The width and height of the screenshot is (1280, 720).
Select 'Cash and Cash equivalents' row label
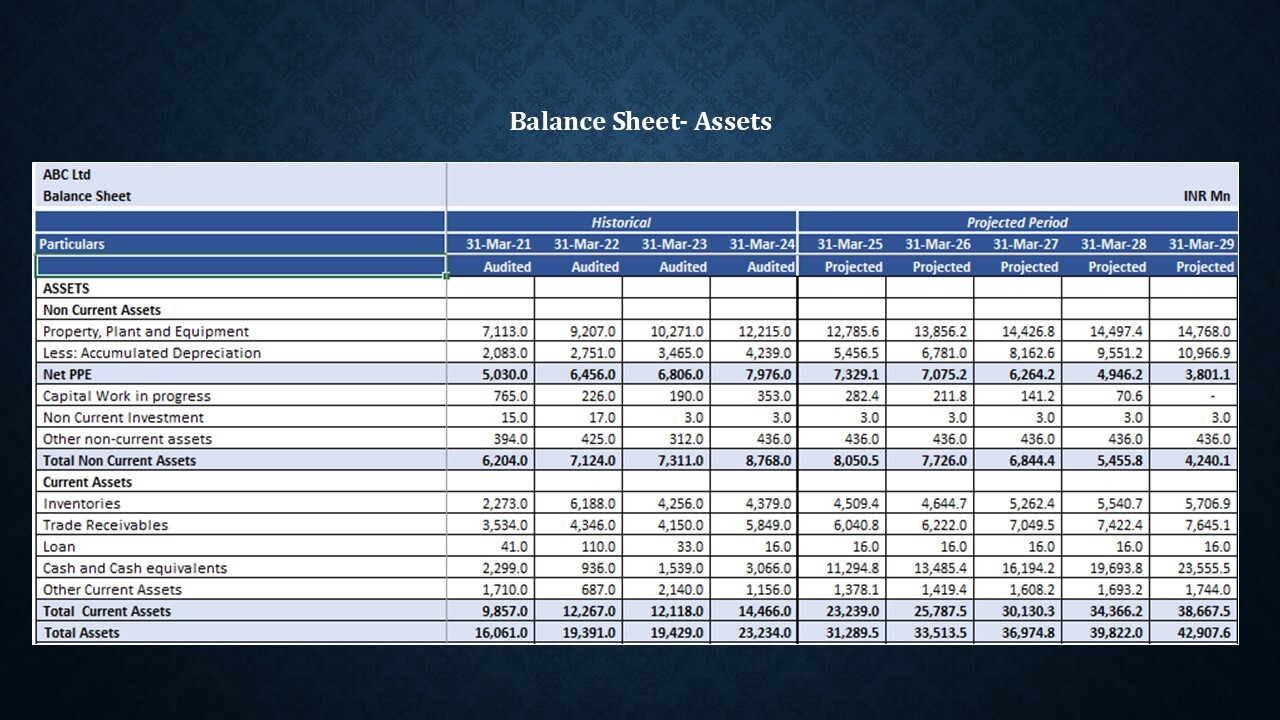135,568
